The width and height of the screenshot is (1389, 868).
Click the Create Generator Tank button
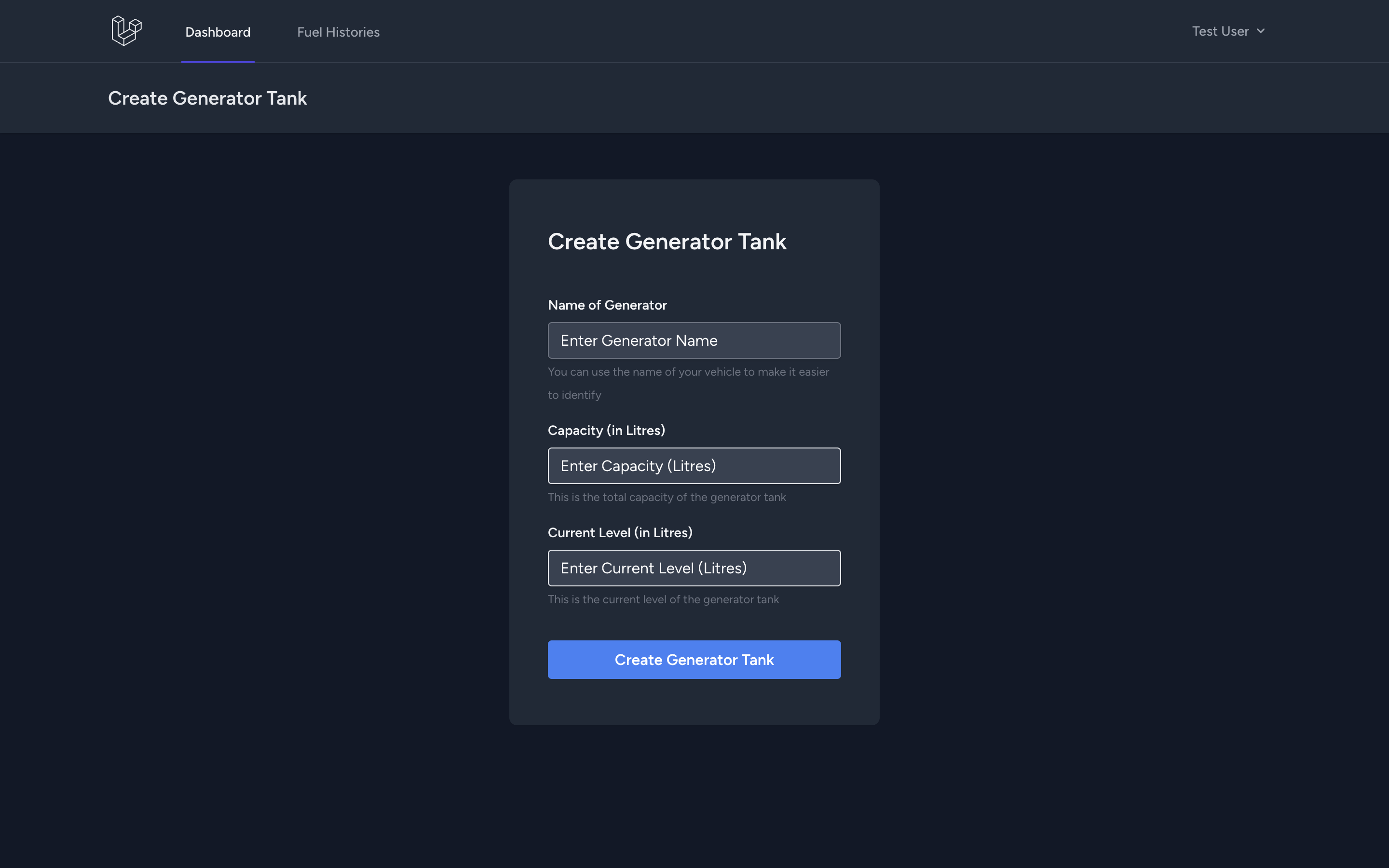pos(694,659)
